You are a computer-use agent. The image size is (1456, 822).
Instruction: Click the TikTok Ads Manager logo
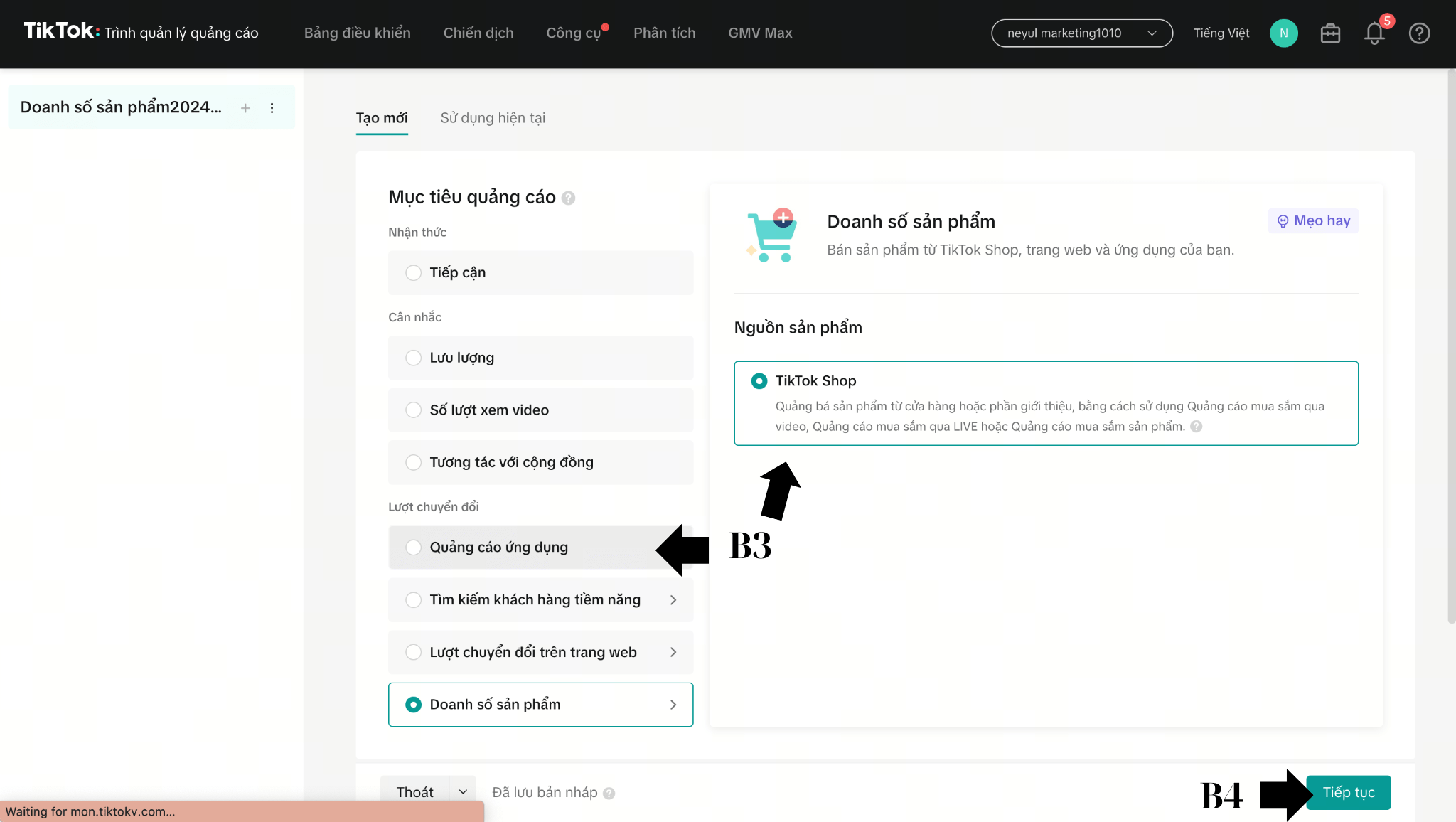141,32
